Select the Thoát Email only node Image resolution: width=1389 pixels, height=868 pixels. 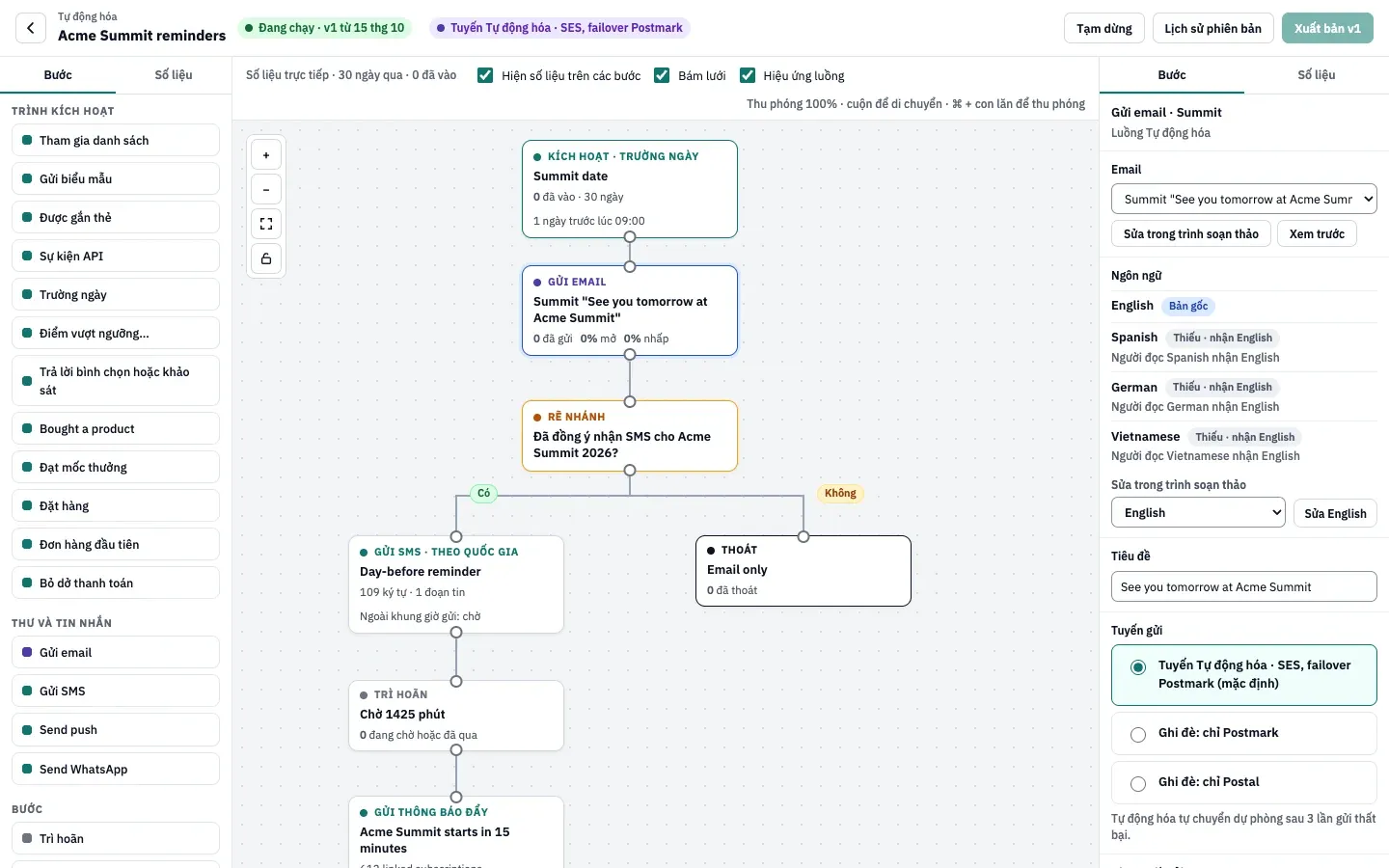click(803, 571)
